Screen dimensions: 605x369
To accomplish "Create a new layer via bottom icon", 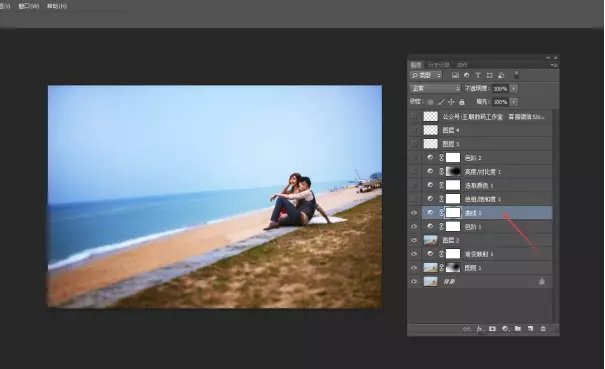I will point(531,329).
